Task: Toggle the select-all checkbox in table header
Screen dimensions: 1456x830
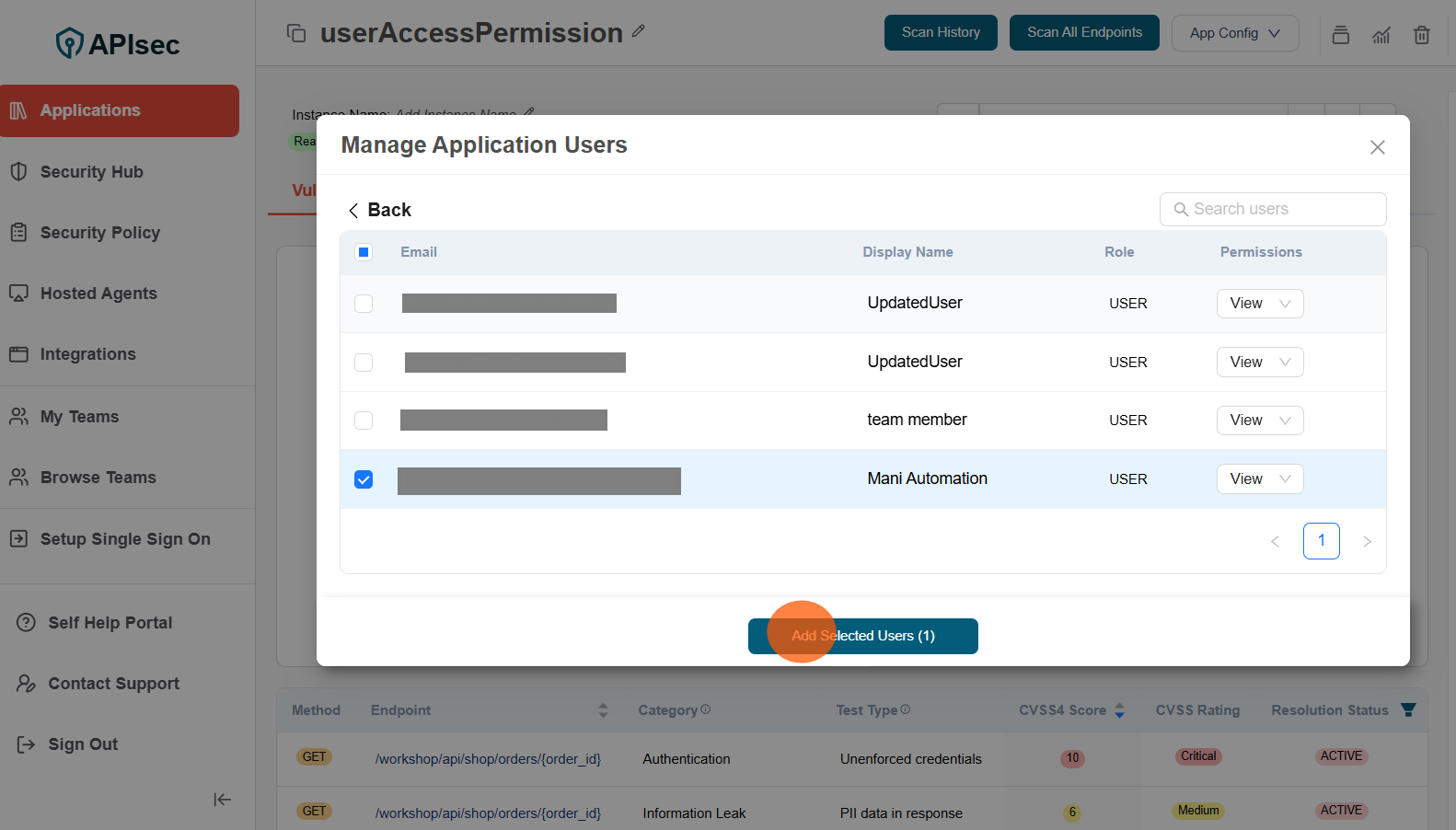Action: [364, 252]
